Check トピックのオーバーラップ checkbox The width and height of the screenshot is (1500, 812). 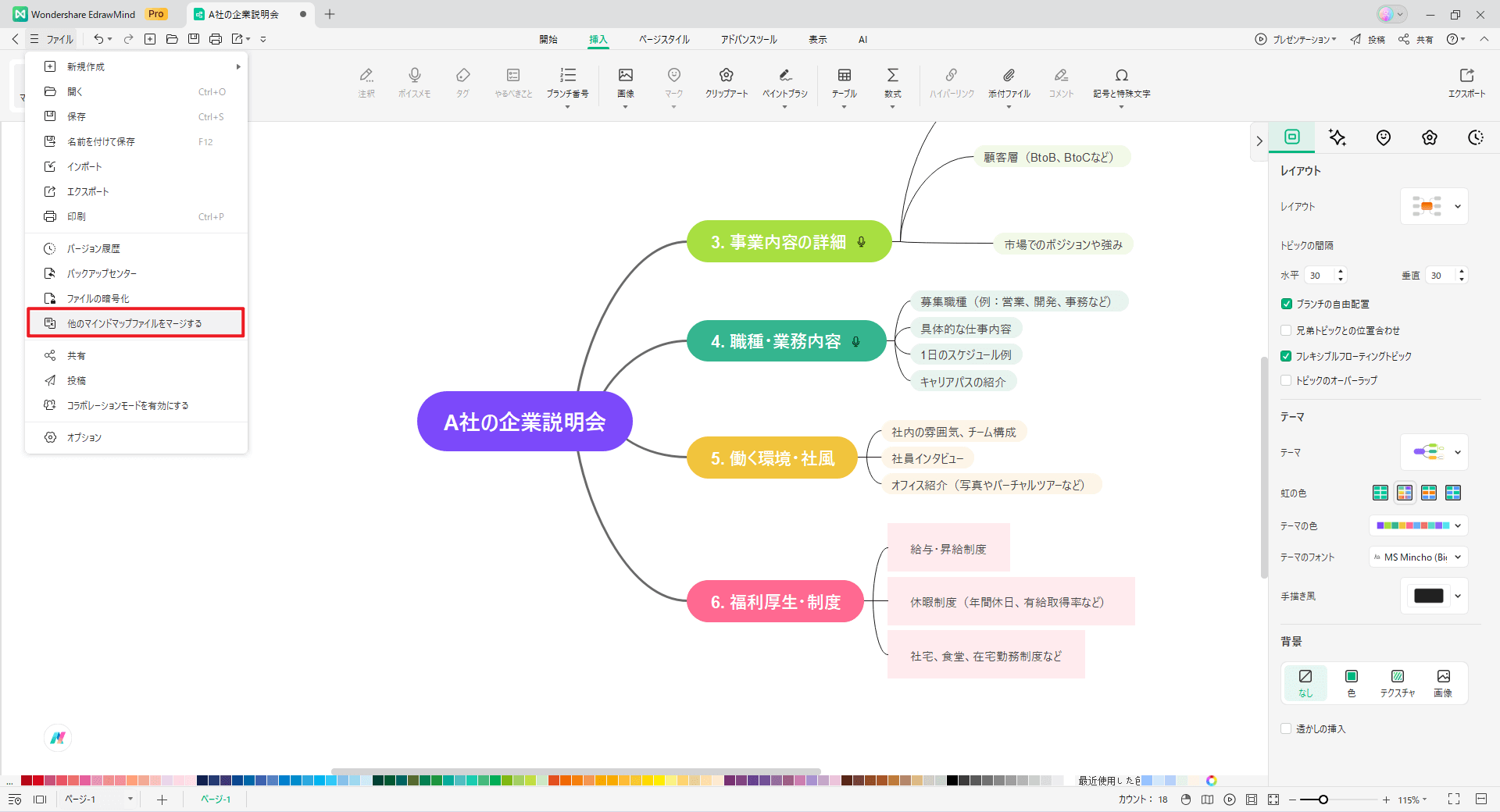1286,380
